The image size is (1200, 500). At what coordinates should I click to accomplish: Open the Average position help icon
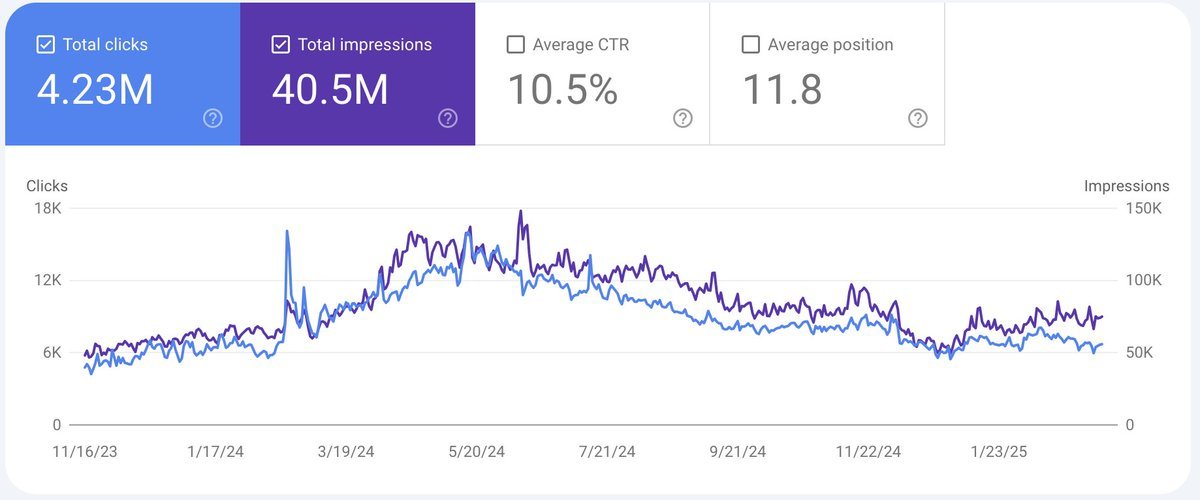click(918, 118)
